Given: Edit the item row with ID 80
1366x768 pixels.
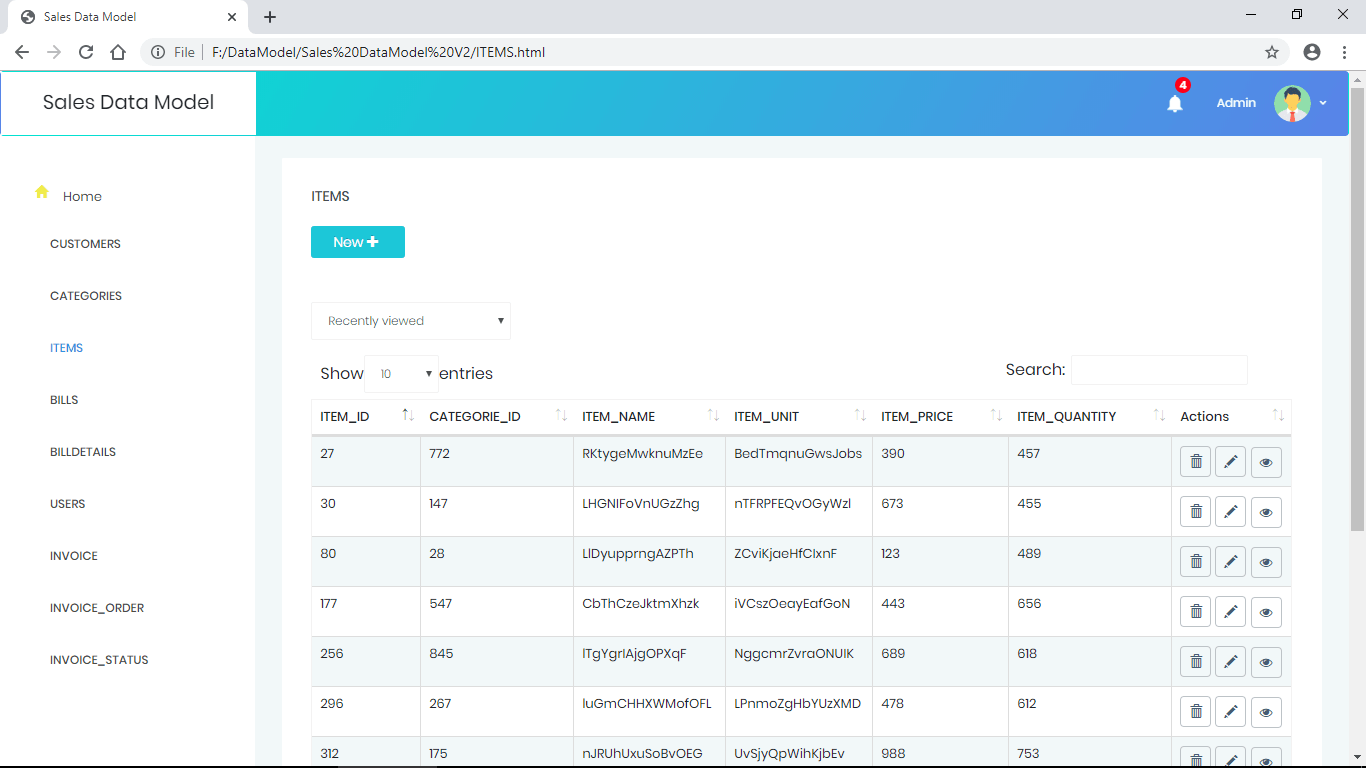Looking at the screenshot, I should point(1230,562).
